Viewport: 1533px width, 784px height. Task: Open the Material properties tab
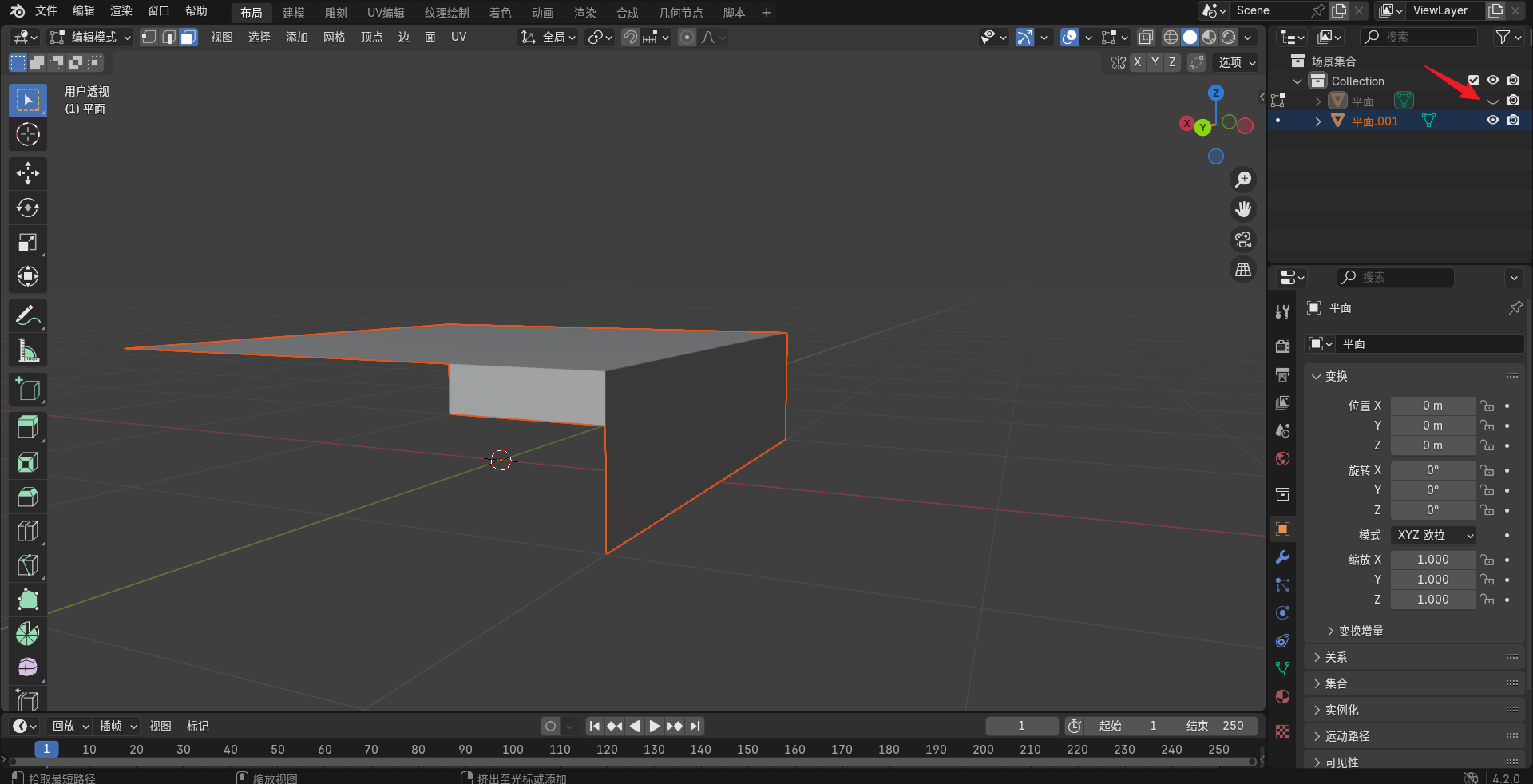coord(1282,696)
